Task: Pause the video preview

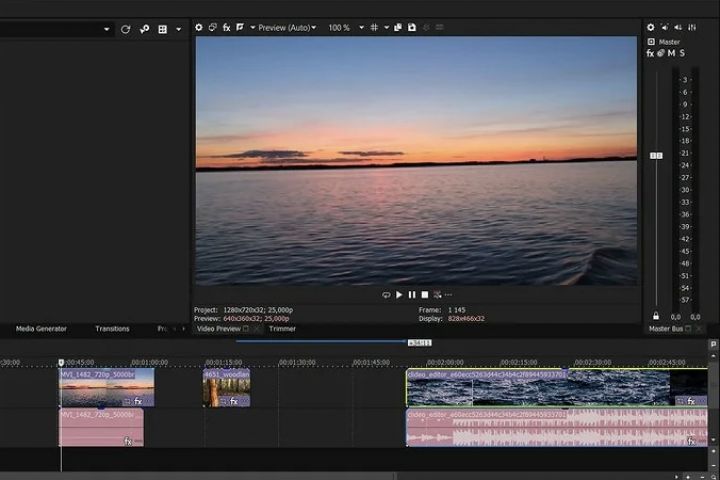Action: 412,295
